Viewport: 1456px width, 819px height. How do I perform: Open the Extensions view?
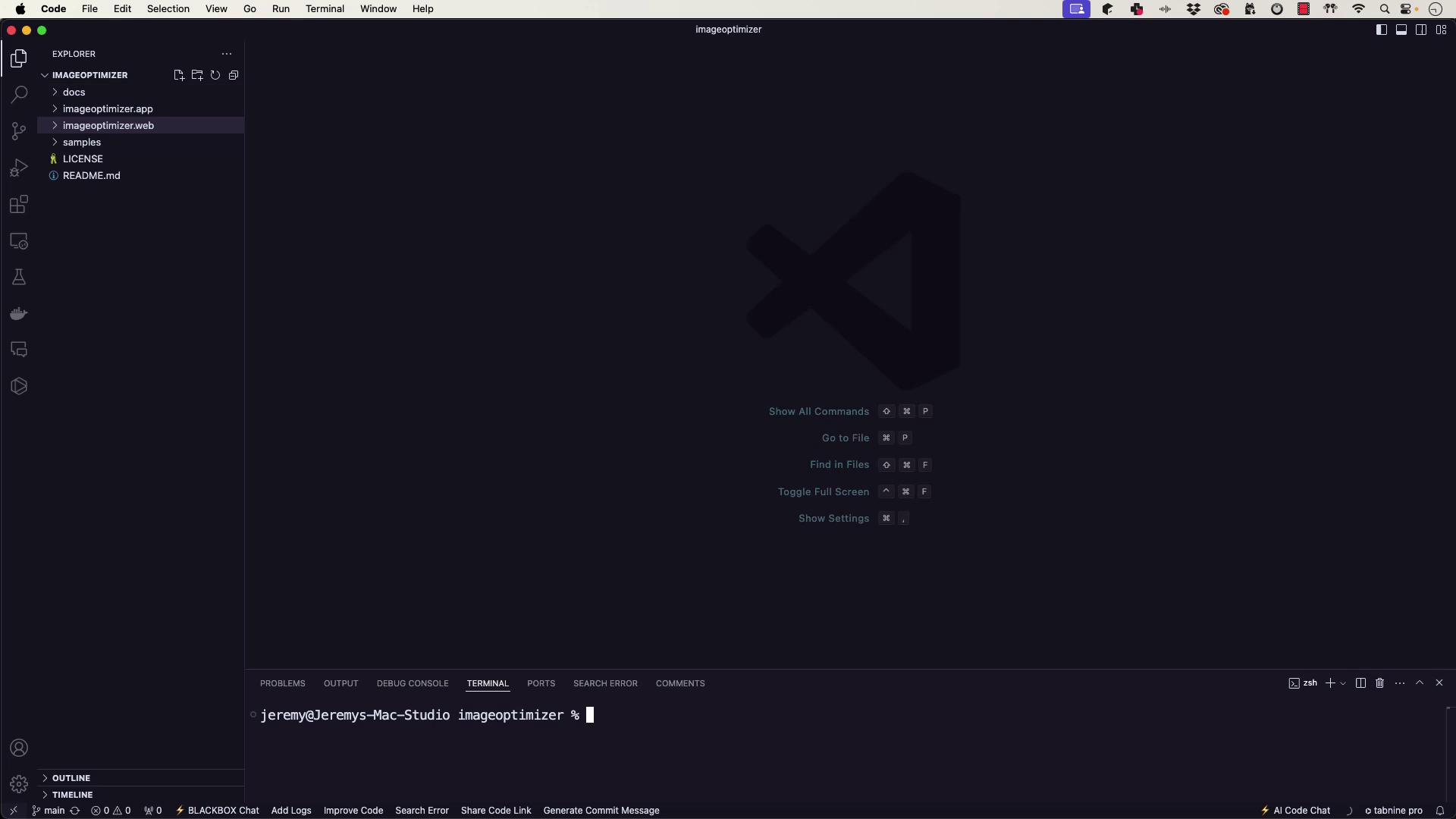click(x=19, y=204)
